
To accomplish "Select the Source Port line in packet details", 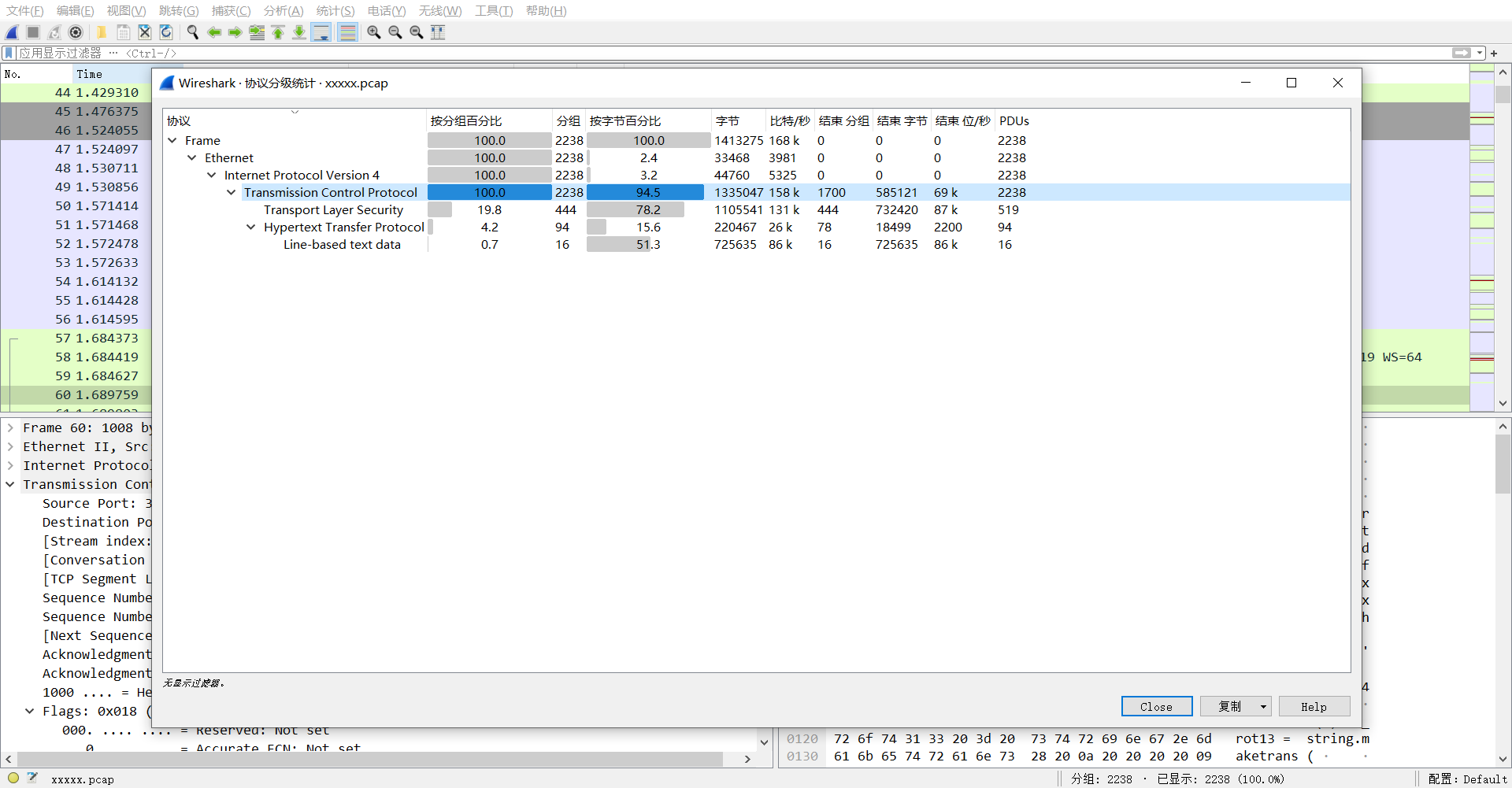I will [x=97, y=503].
